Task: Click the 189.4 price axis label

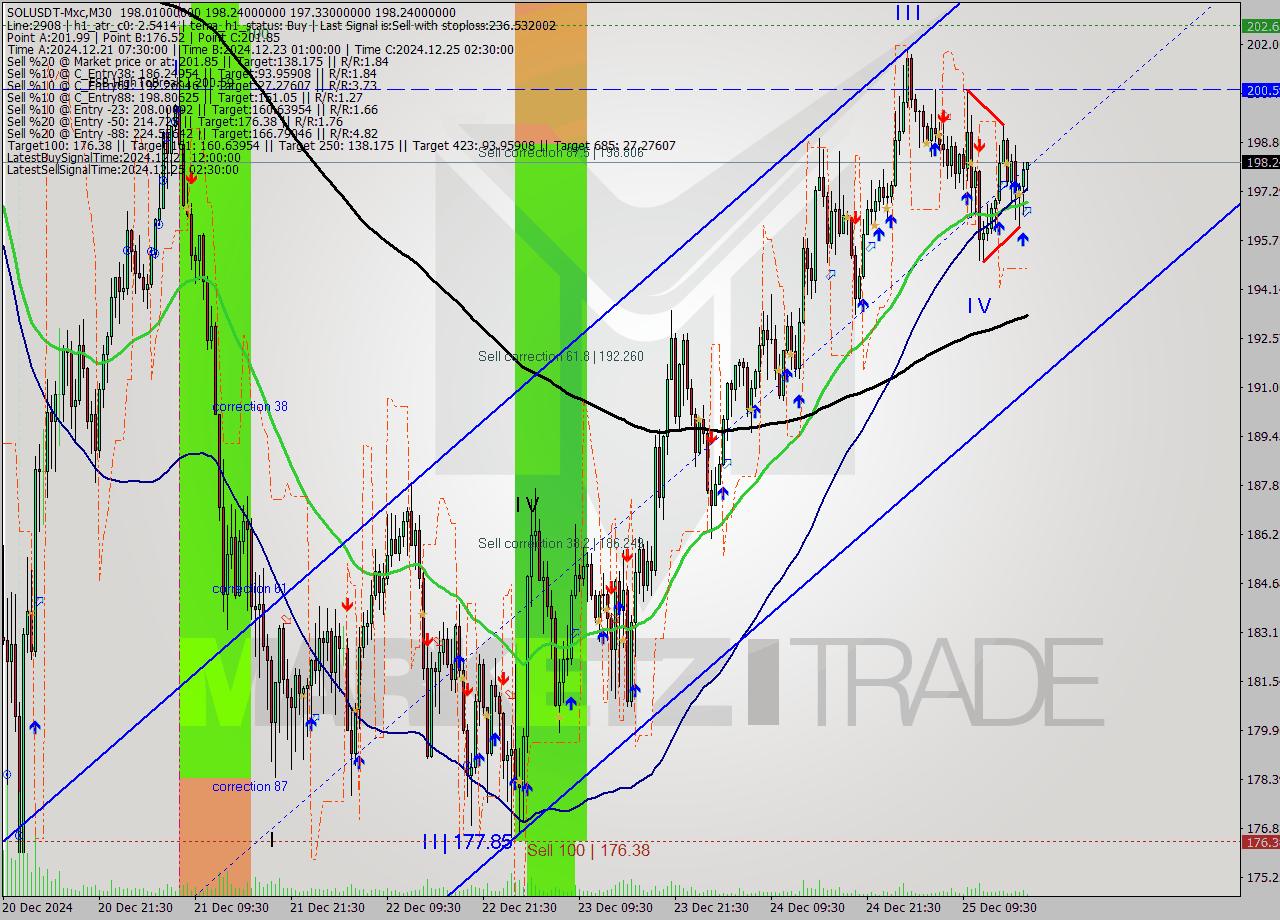Action: click(x=1261, y=436)
